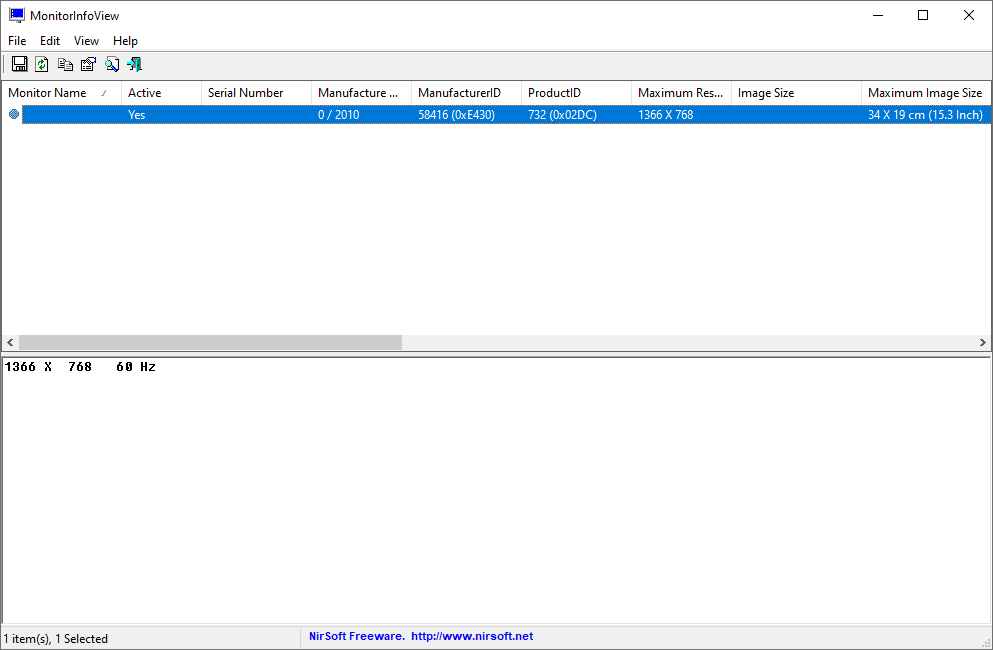Click the Copy Selected Items icon

point(65,65)
